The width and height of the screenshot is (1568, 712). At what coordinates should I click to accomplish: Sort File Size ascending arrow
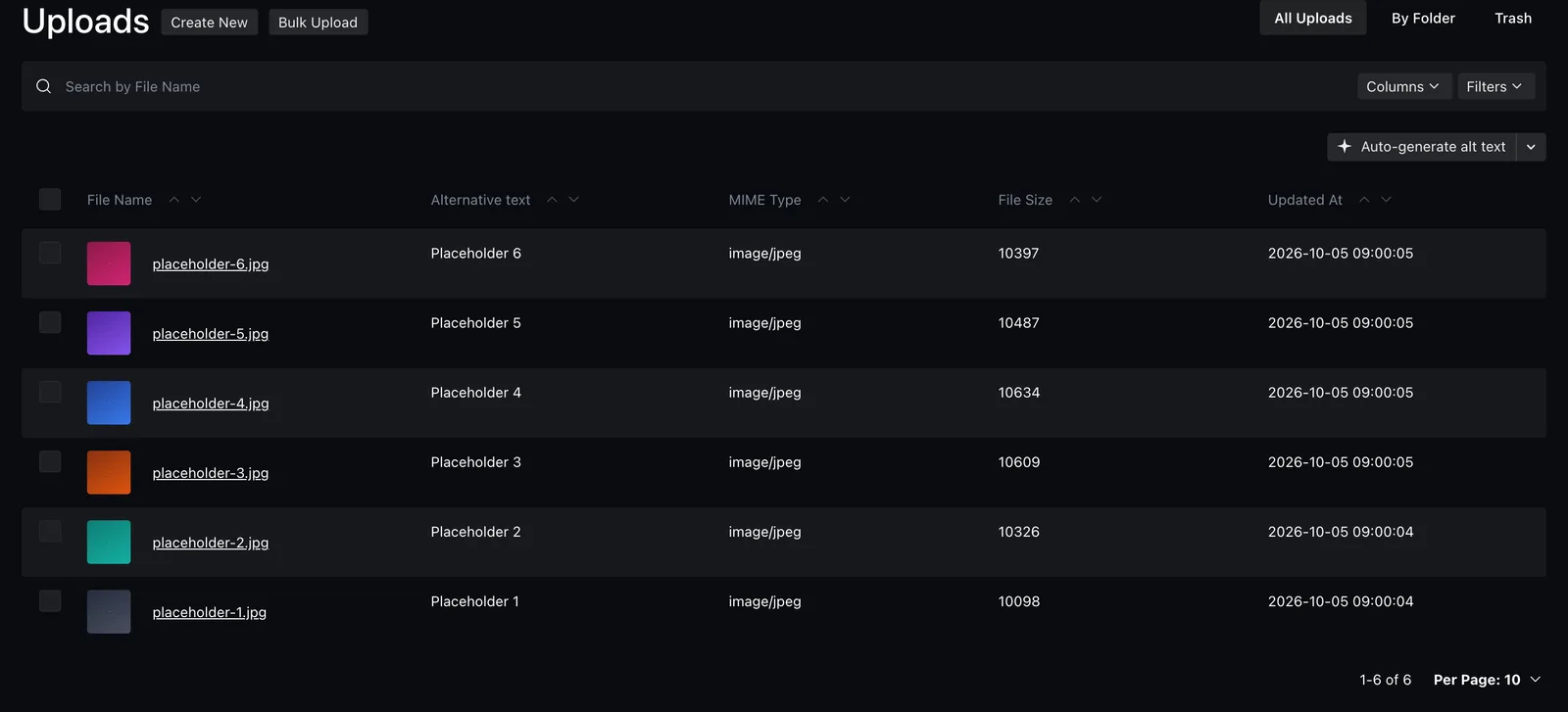(1075, 200)
